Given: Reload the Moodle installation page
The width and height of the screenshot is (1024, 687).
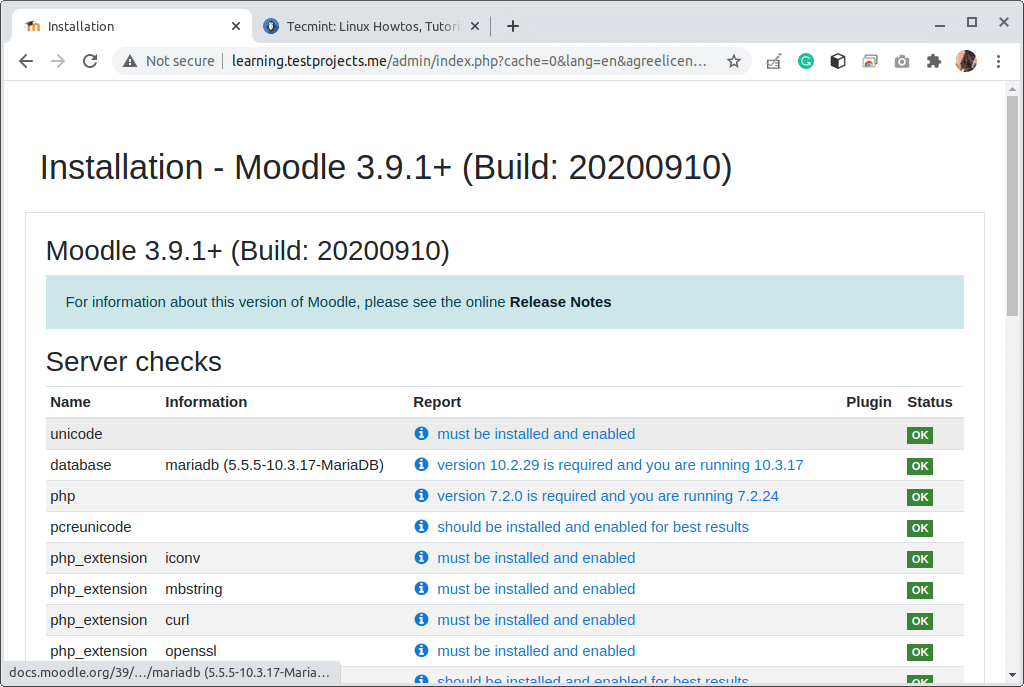Looking at the screenshot, I should 90,61.
